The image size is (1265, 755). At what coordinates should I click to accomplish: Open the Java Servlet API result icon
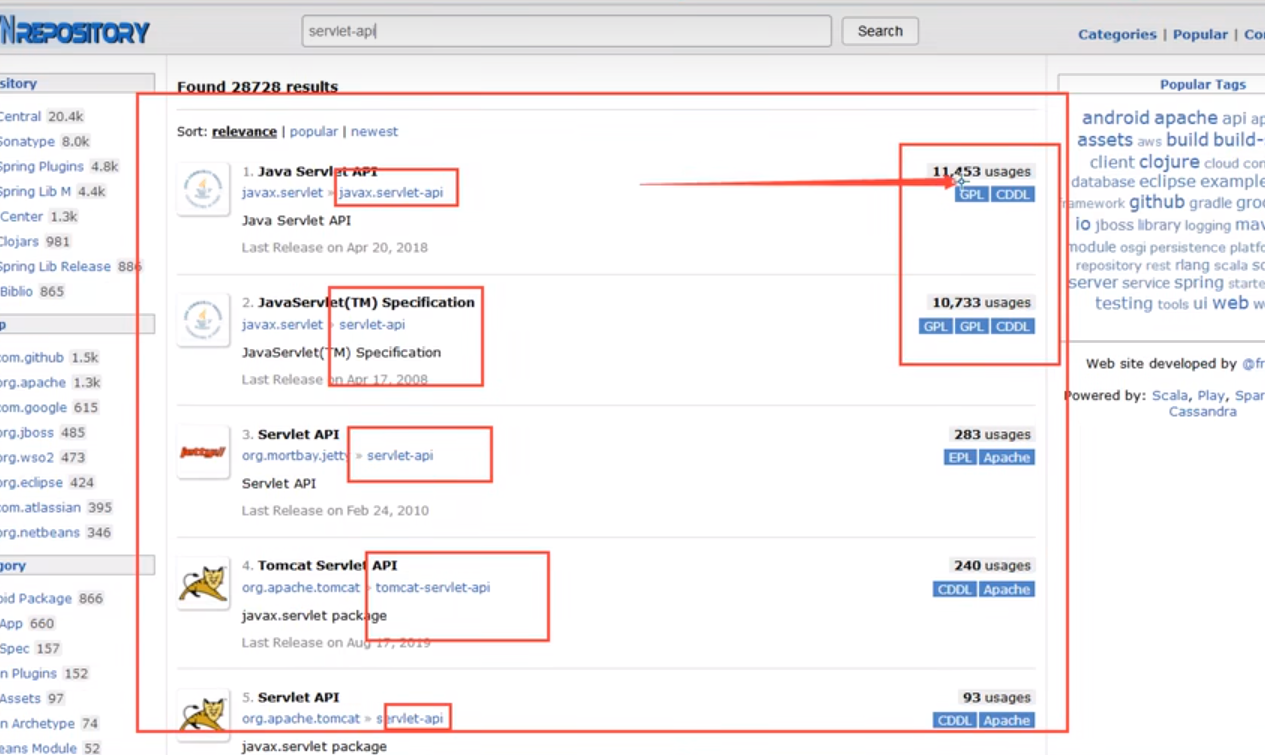click(203, 189)
